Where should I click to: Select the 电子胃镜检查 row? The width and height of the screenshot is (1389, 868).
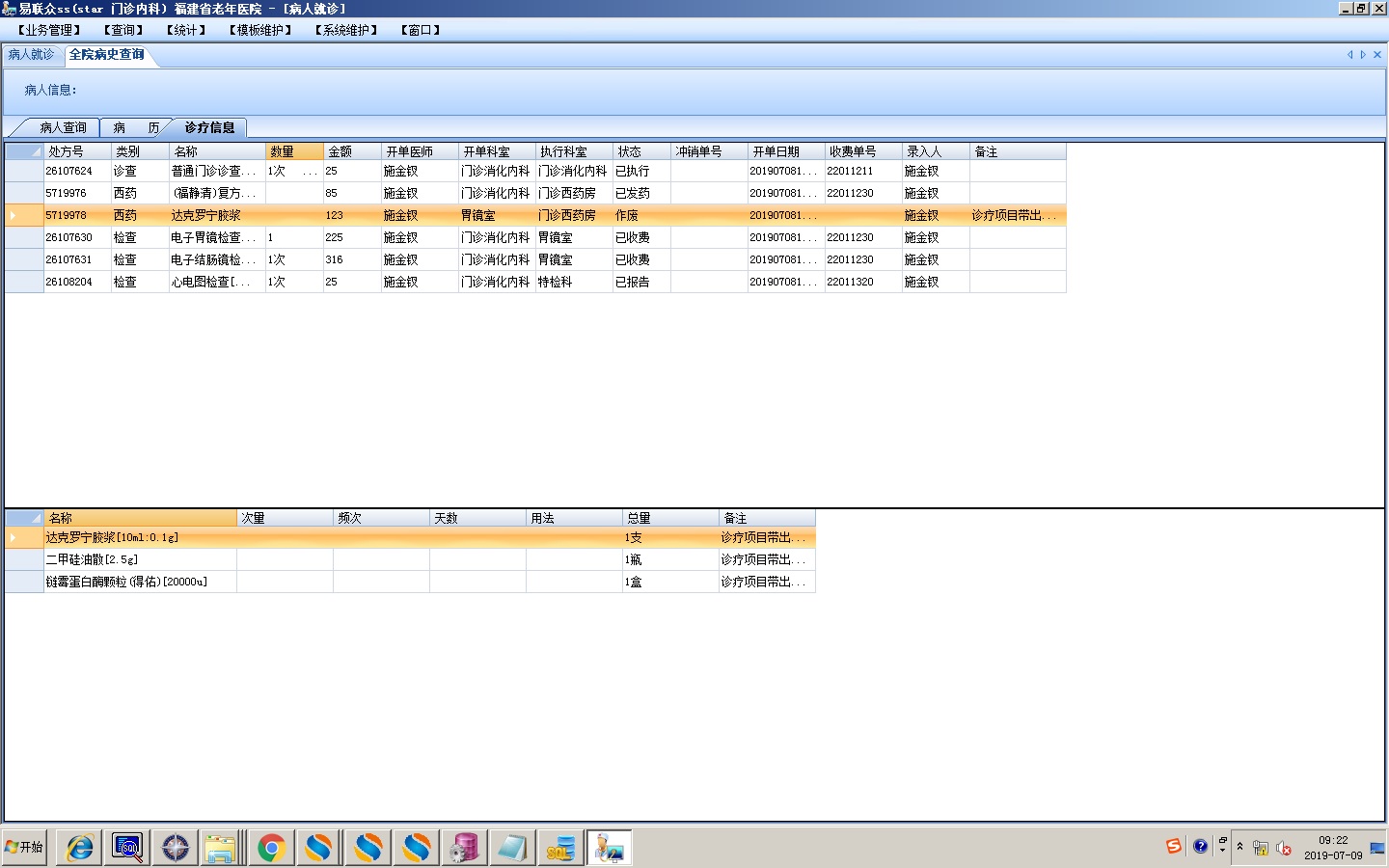pos(535,237)
